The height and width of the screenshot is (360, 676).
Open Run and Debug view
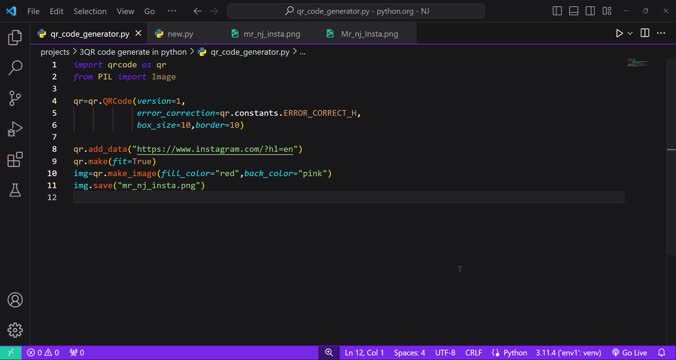(x=15, y=129)
